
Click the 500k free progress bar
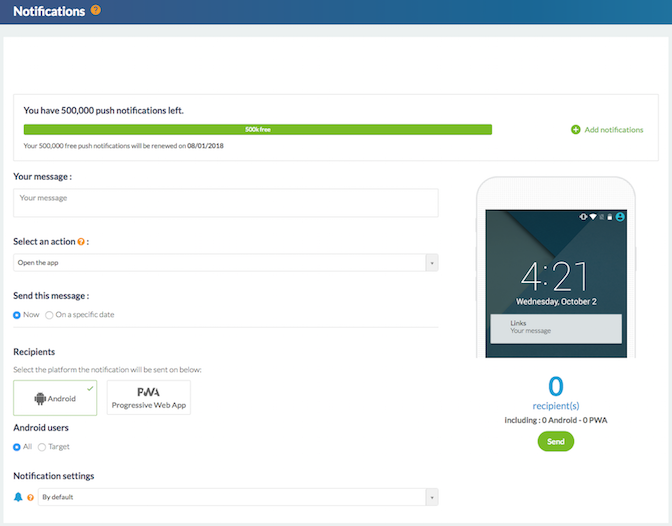coord(258,130)
